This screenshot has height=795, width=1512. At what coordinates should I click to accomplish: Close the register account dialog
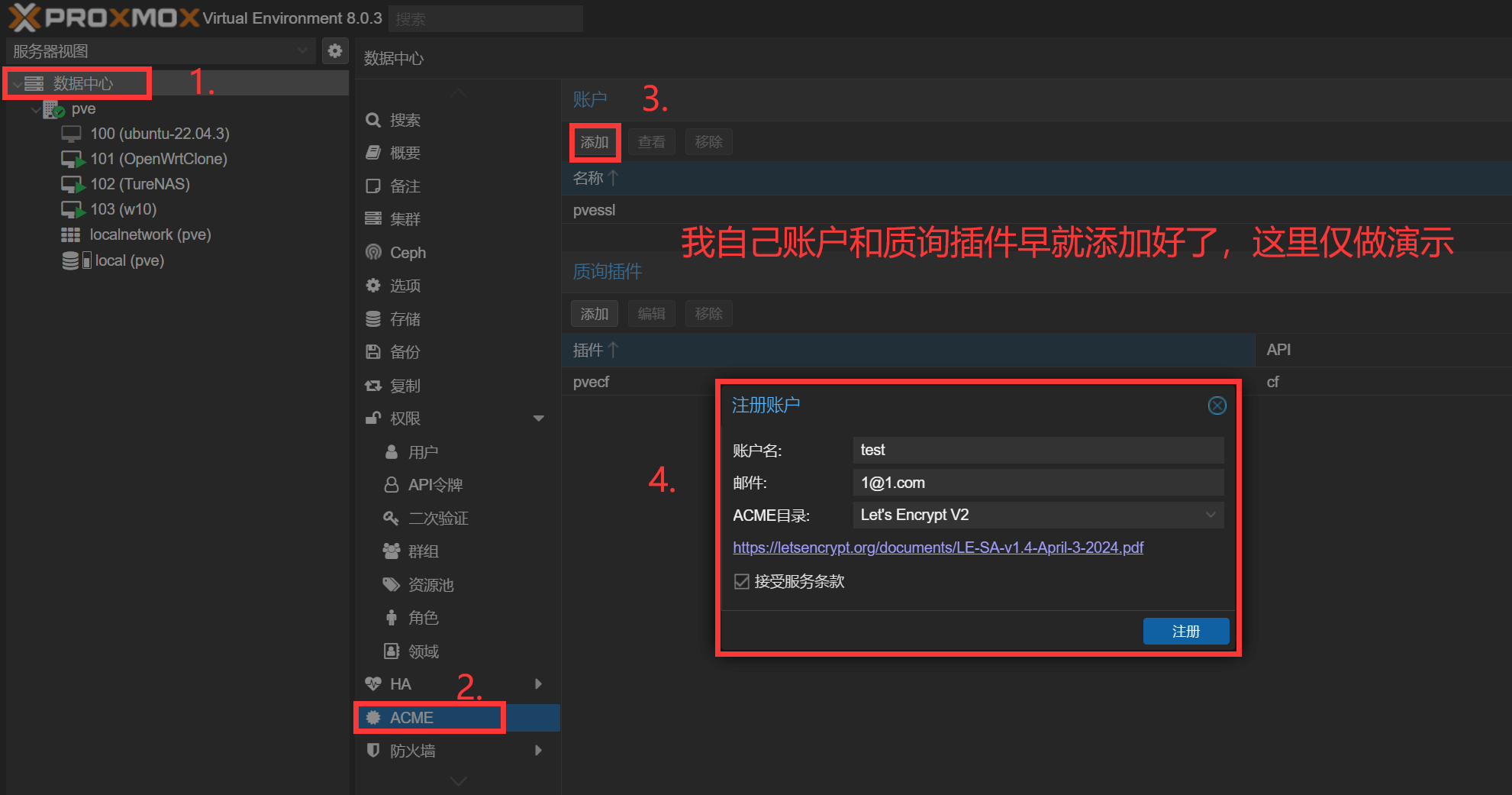[x=1217, y=406]
